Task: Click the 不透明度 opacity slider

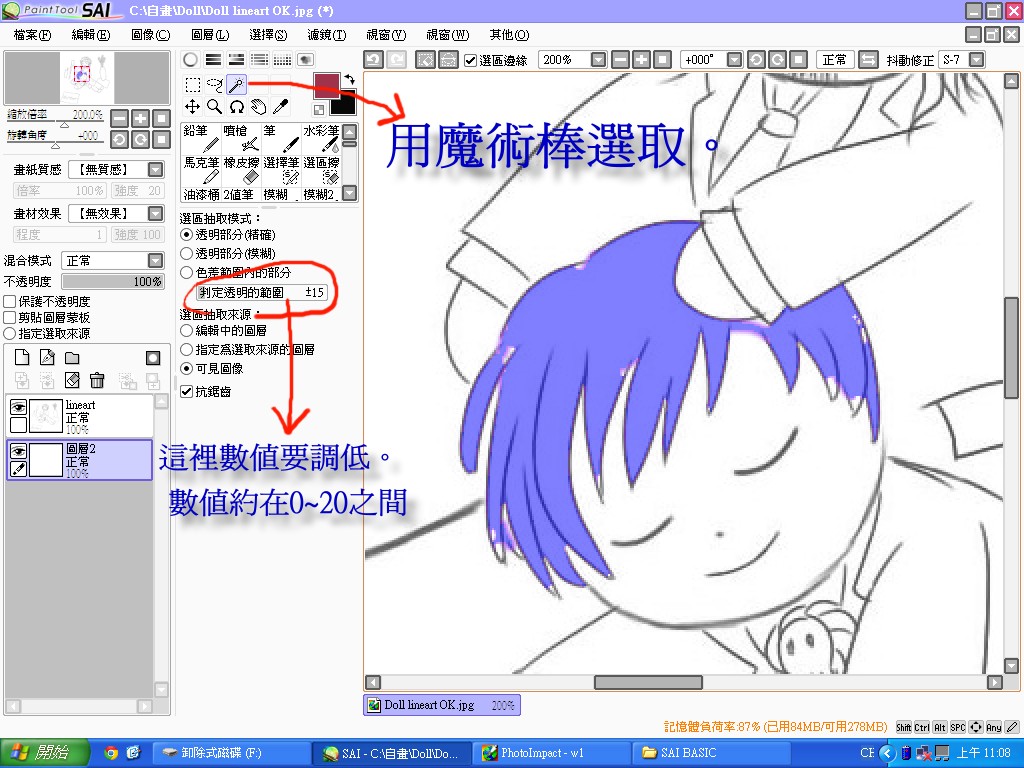Action: pos(113,281)
